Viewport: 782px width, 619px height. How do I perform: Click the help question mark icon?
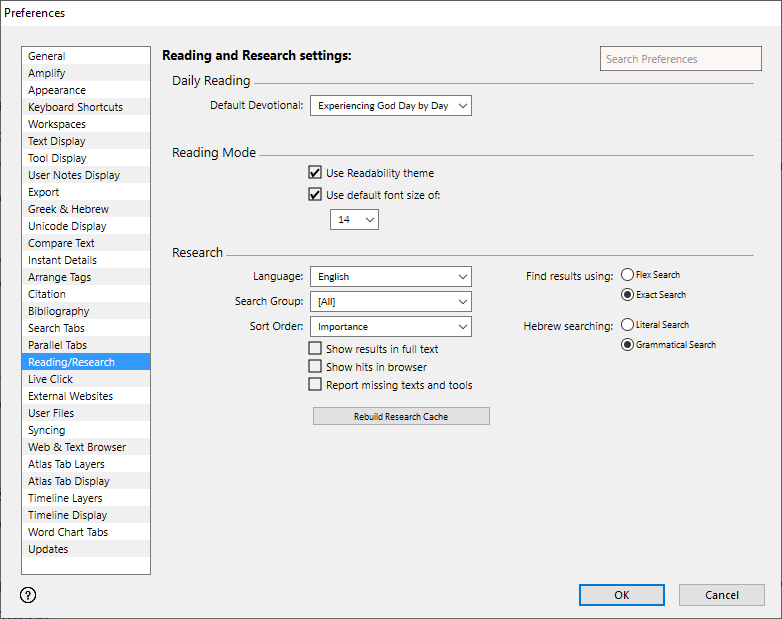click(x=28, y=595)
